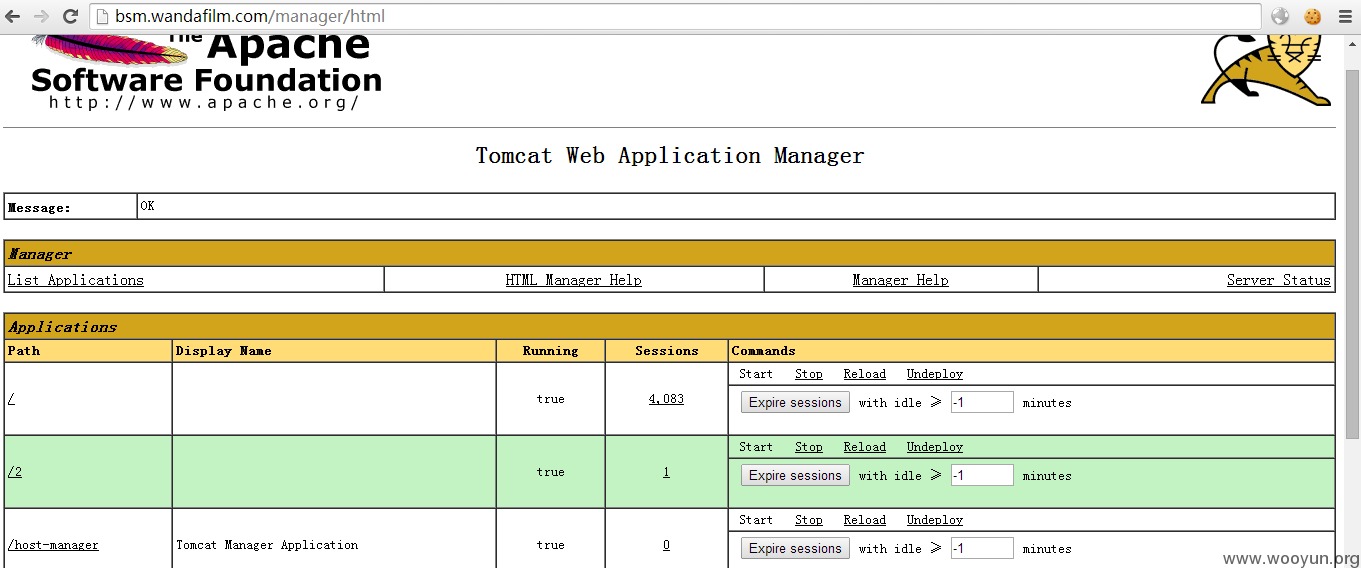Click Expire sessions for /host-manager app
1361x568 pixels.
[x=795, y=548]
